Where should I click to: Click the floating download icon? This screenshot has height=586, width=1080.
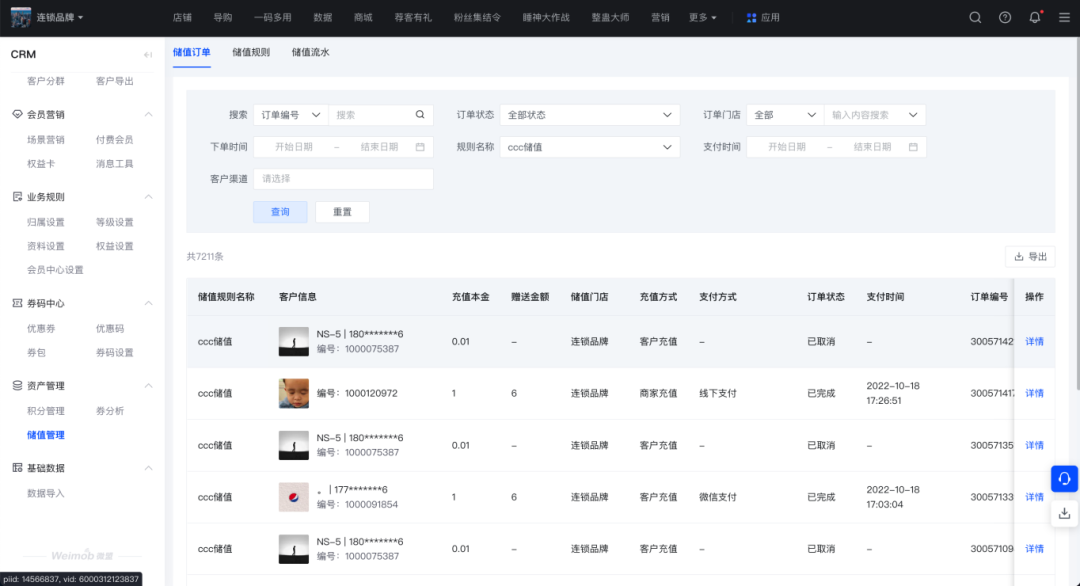tap(1064, 514)
